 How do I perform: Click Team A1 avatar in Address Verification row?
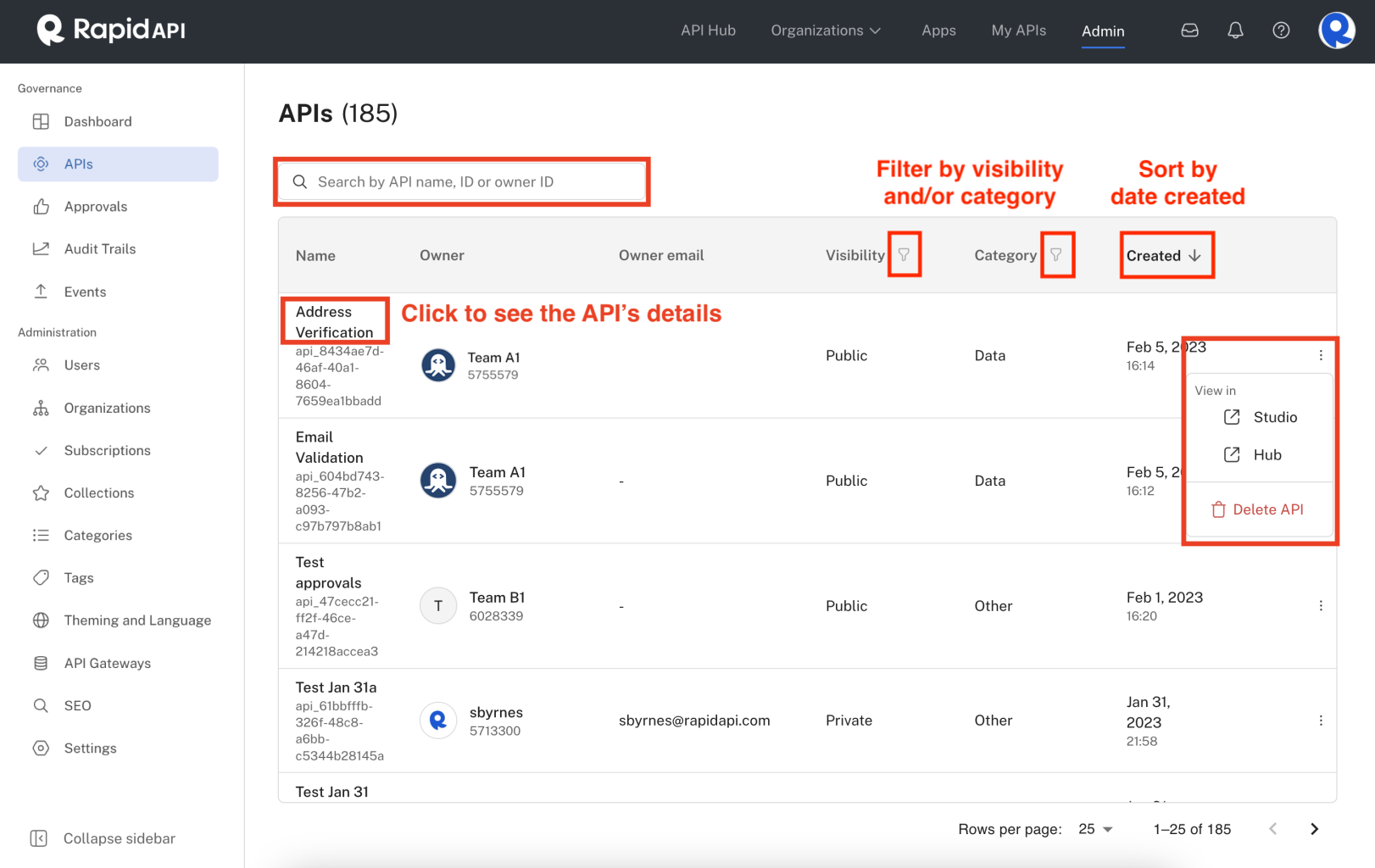(438, 365)
